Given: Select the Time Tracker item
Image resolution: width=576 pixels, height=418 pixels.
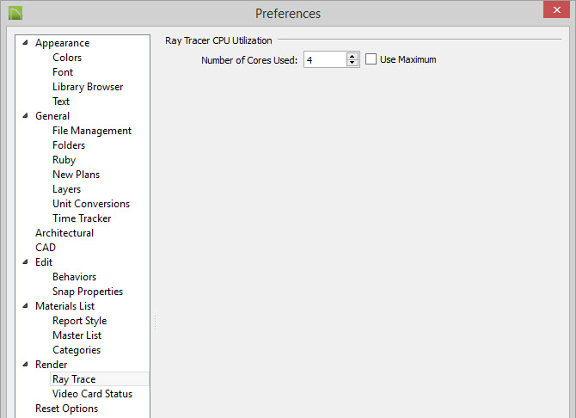Looking at the screenshot, I should 82,219.
